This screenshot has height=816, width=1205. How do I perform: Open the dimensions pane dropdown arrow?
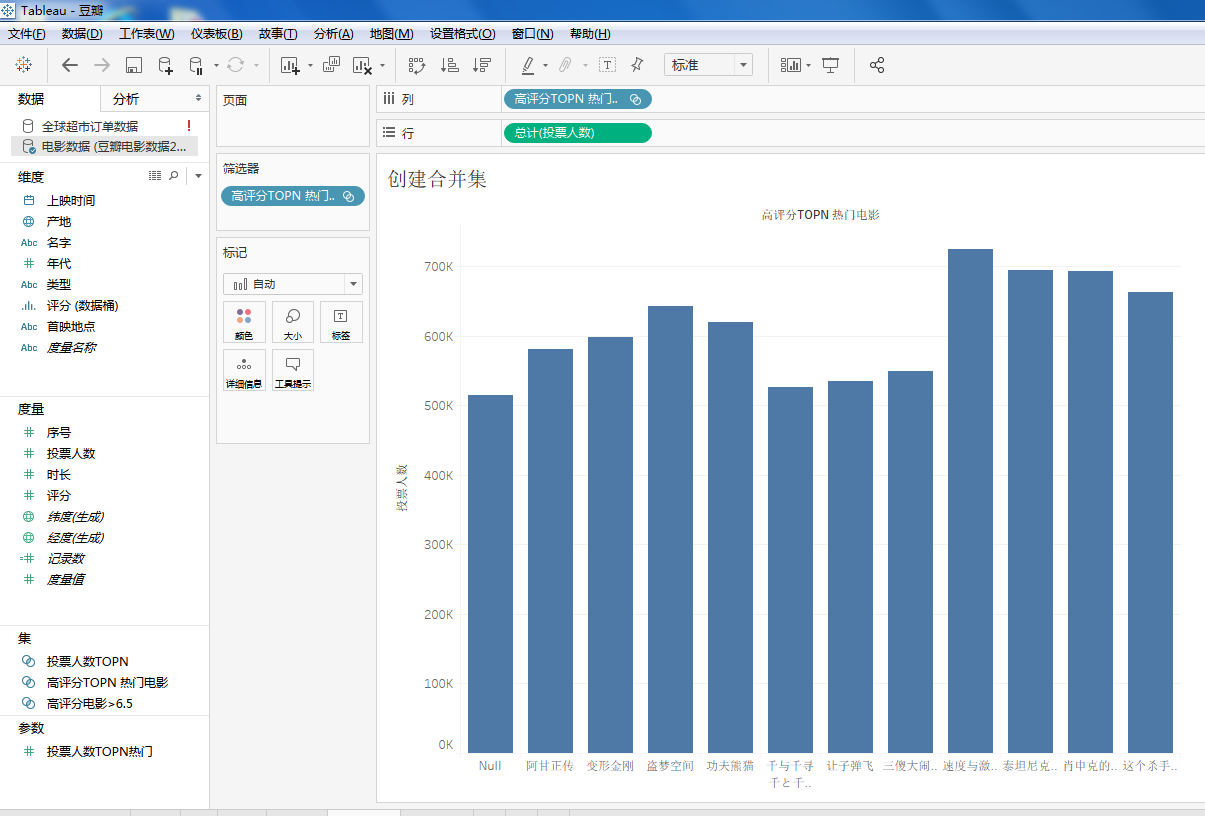pos(198,176)
